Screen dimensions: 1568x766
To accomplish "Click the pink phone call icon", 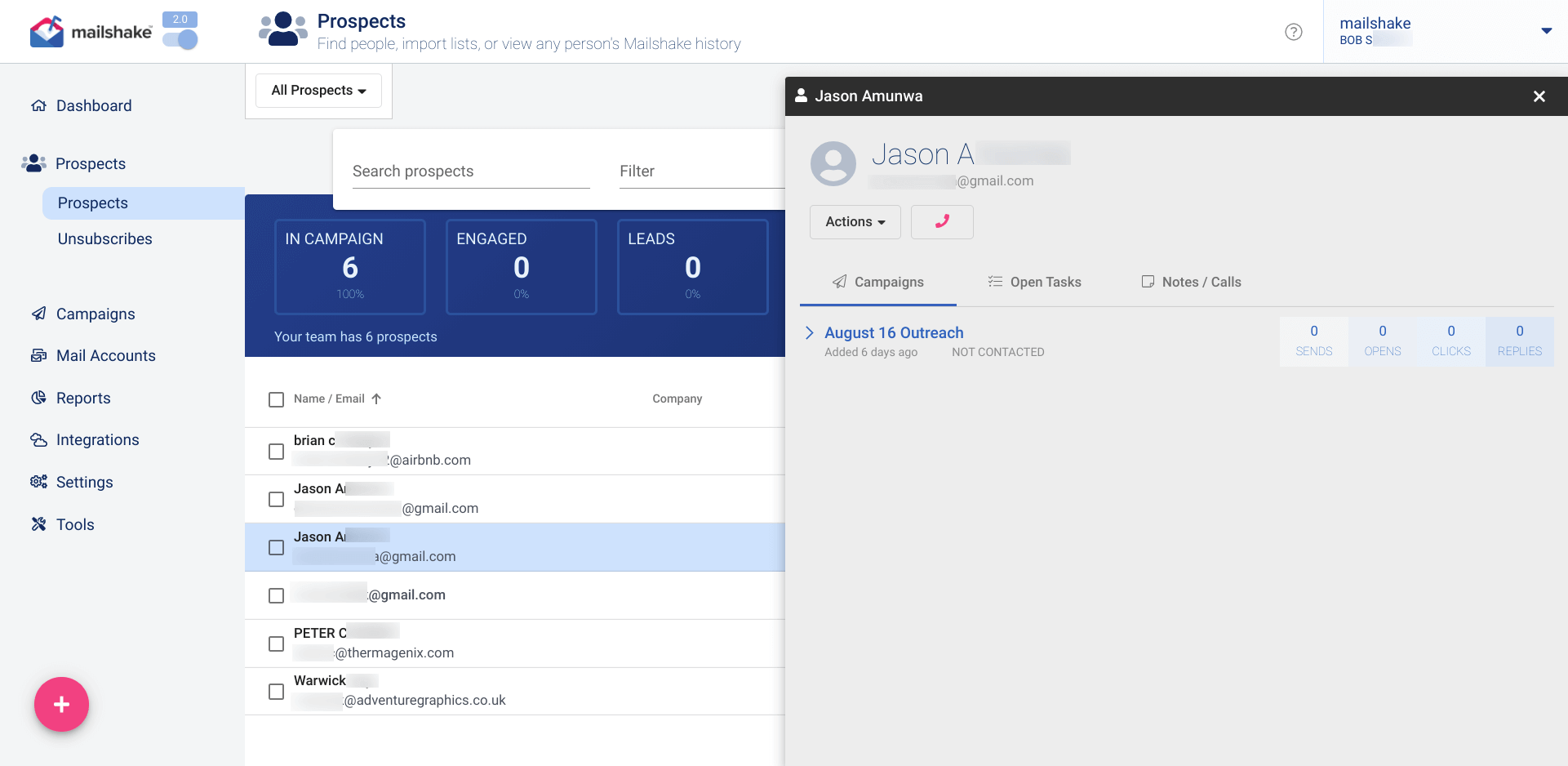I will tap(942, 221).
